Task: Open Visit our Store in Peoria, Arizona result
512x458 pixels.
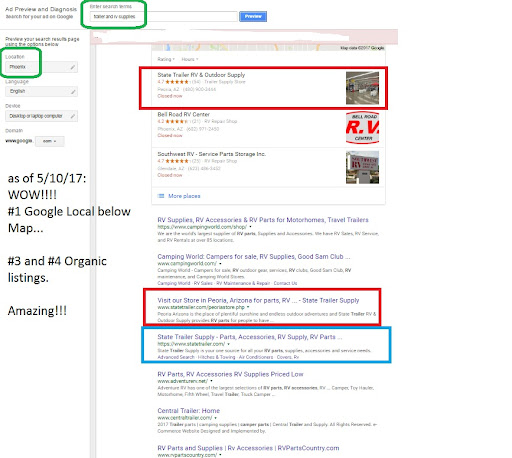Action: tap(258, 300)
